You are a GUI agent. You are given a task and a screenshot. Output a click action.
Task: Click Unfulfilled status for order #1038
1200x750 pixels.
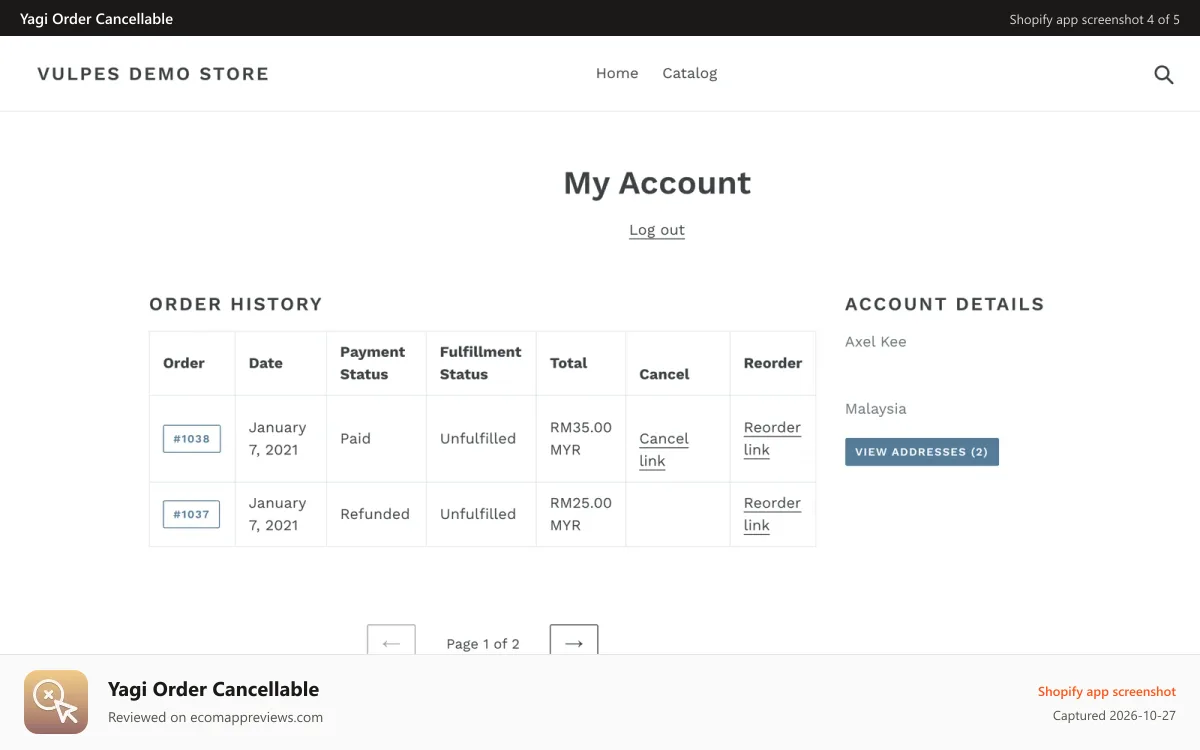coord(478,438)
